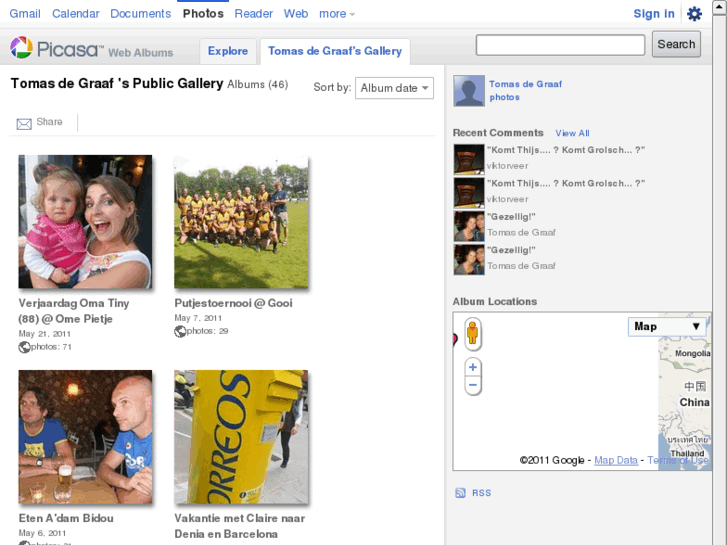The image size is (727, 545).
Task: Open first Komt Thijs comment thumbnail
Action: point(469,159)
